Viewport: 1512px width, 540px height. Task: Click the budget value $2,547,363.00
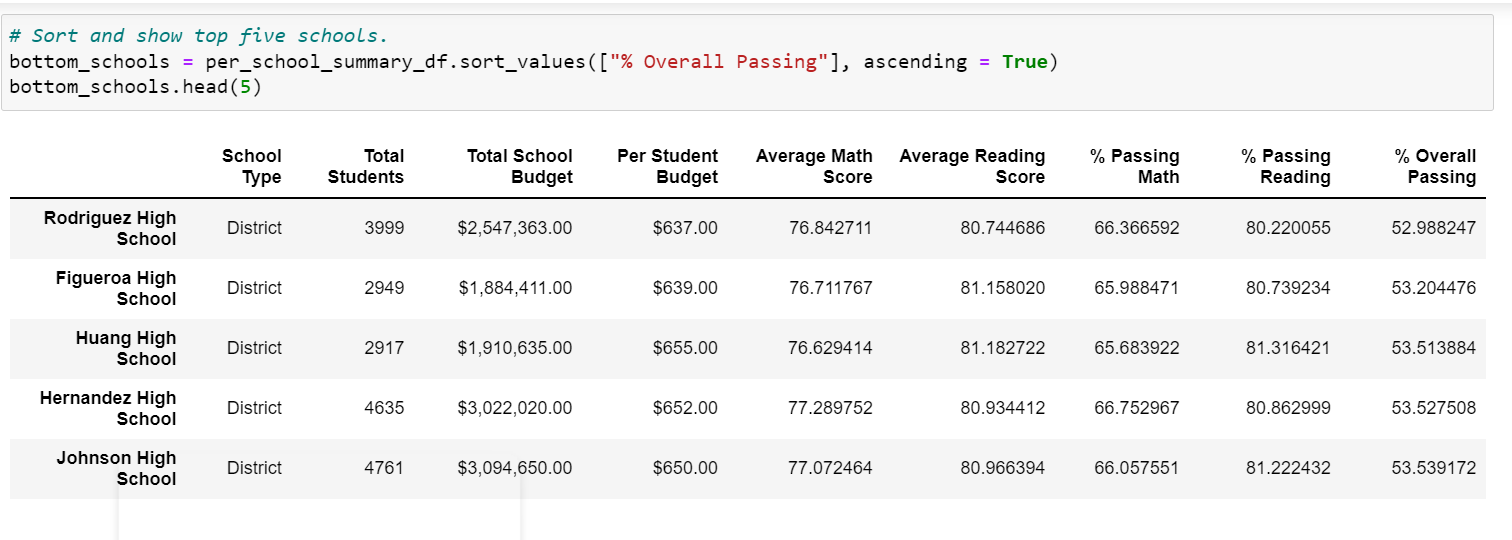[515, 228]
